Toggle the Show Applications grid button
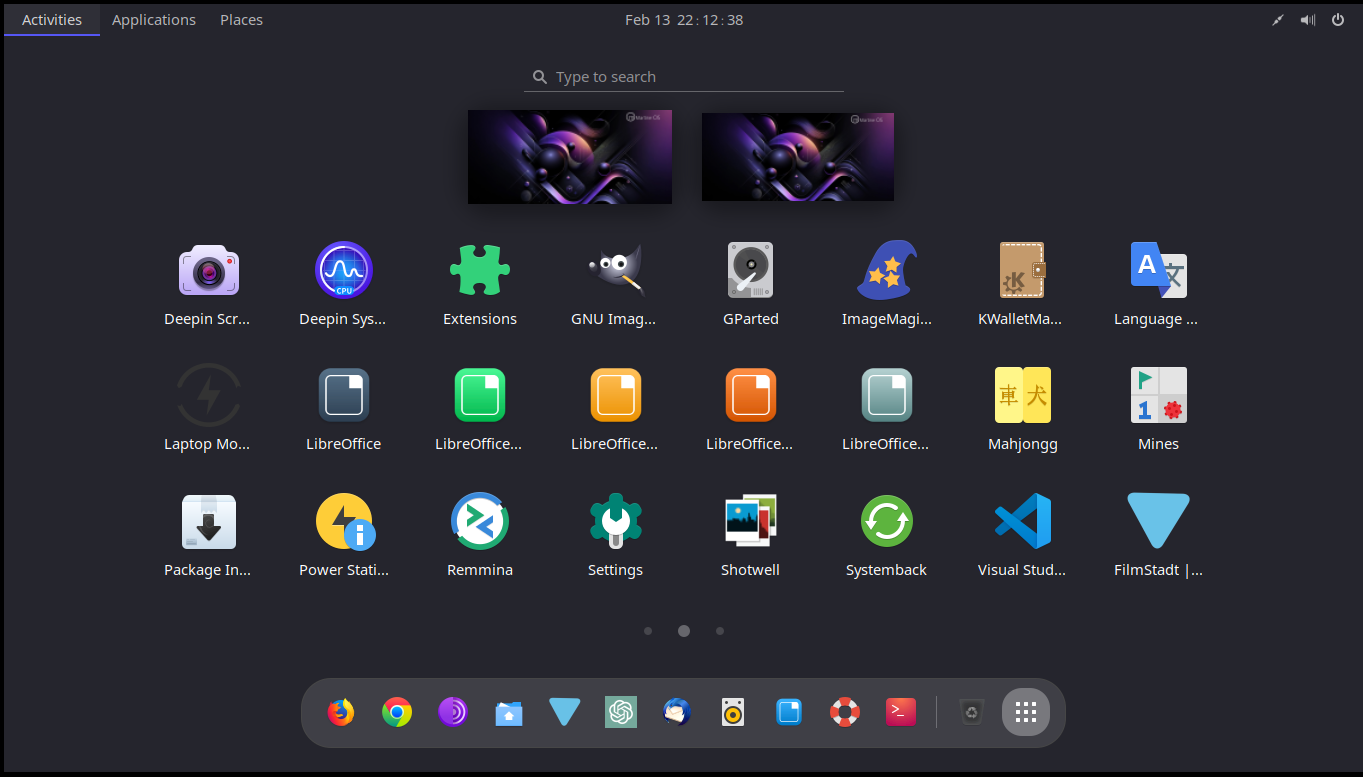1363x777 pixels. tap(1025, 713)
